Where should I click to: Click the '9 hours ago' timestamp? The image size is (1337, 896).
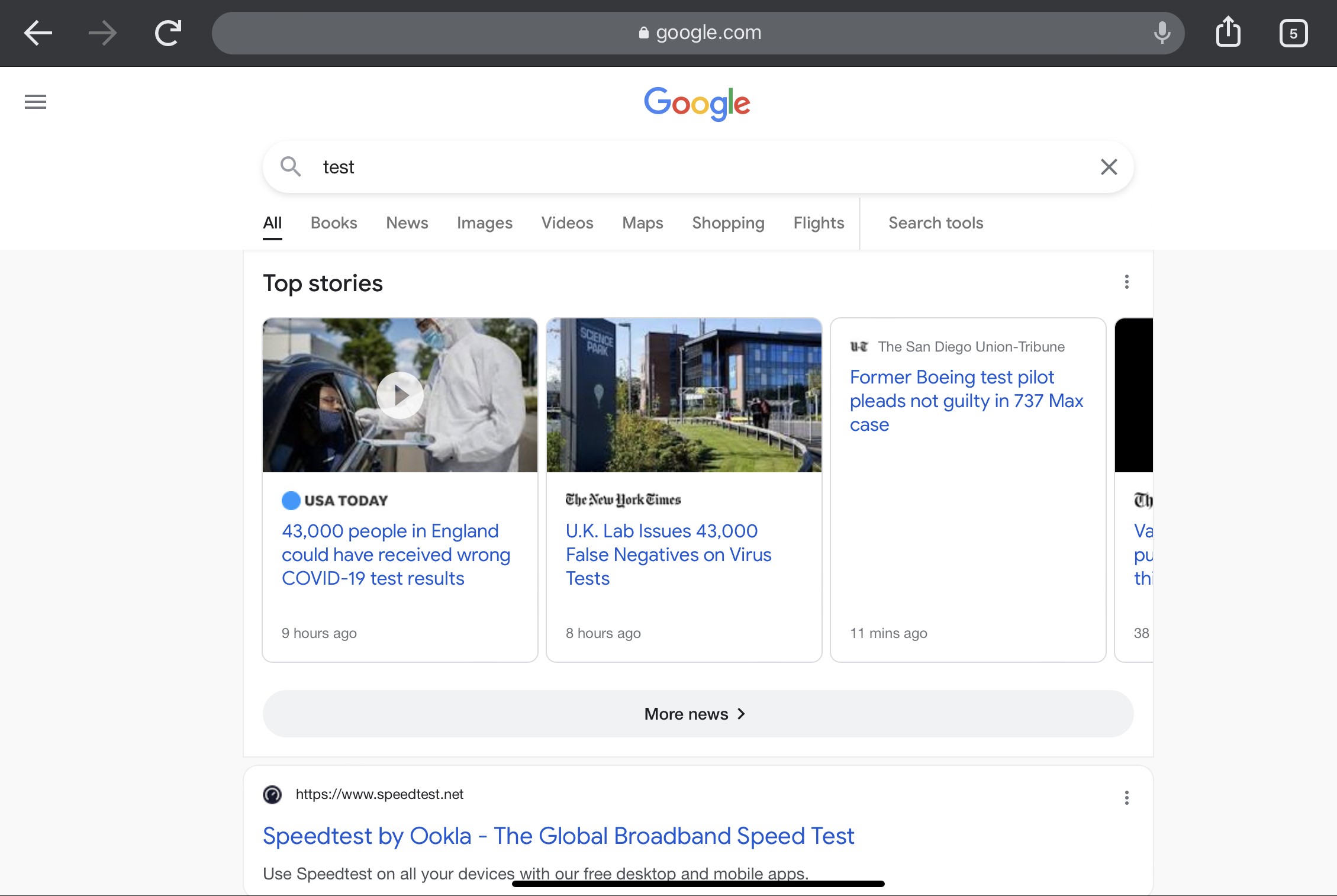319,633
